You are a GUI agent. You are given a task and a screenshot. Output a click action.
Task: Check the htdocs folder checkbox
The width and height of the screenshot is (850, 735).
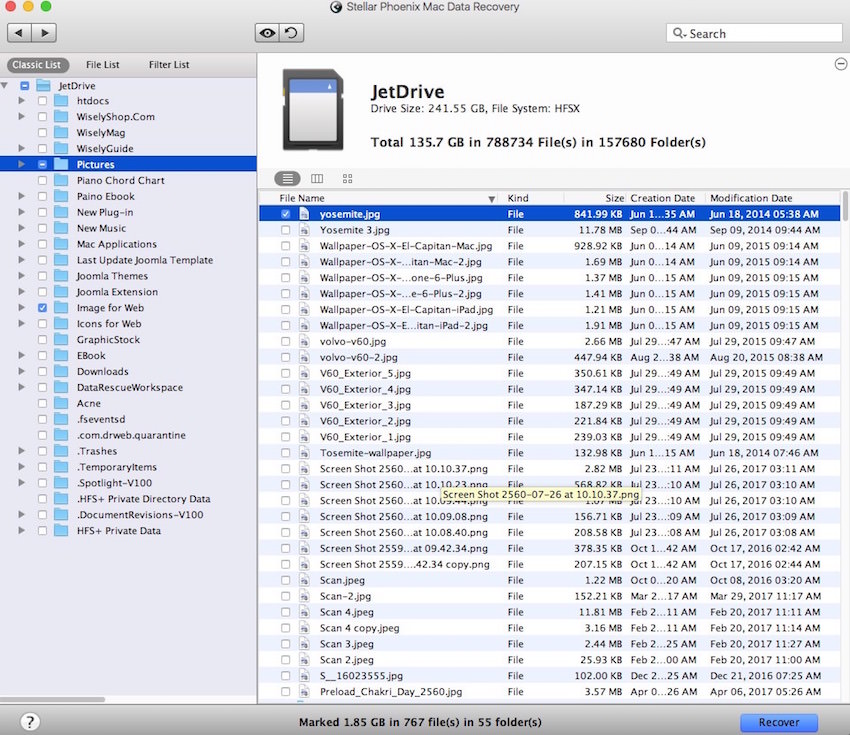click(42, 101)
